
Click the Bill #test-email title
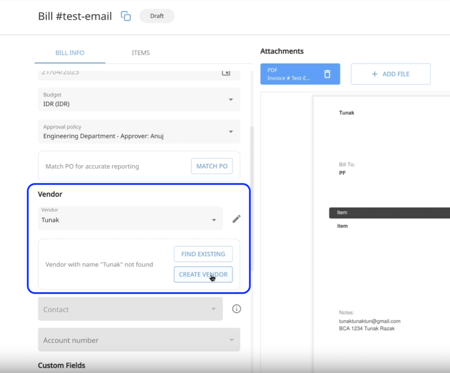(x=75, y=16)
